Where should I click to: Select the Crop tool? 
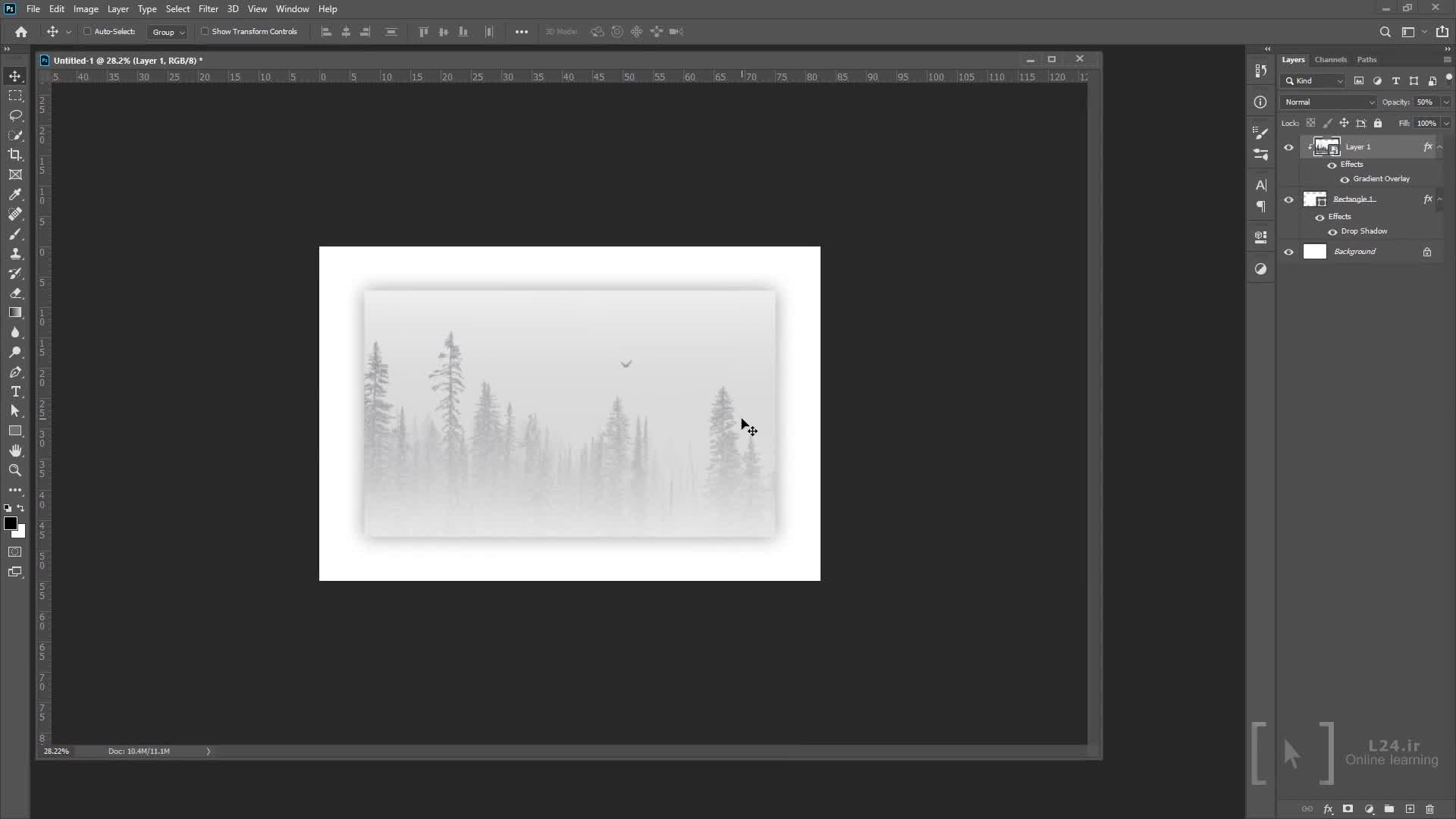pyautogui.click(x=15, y=155)
